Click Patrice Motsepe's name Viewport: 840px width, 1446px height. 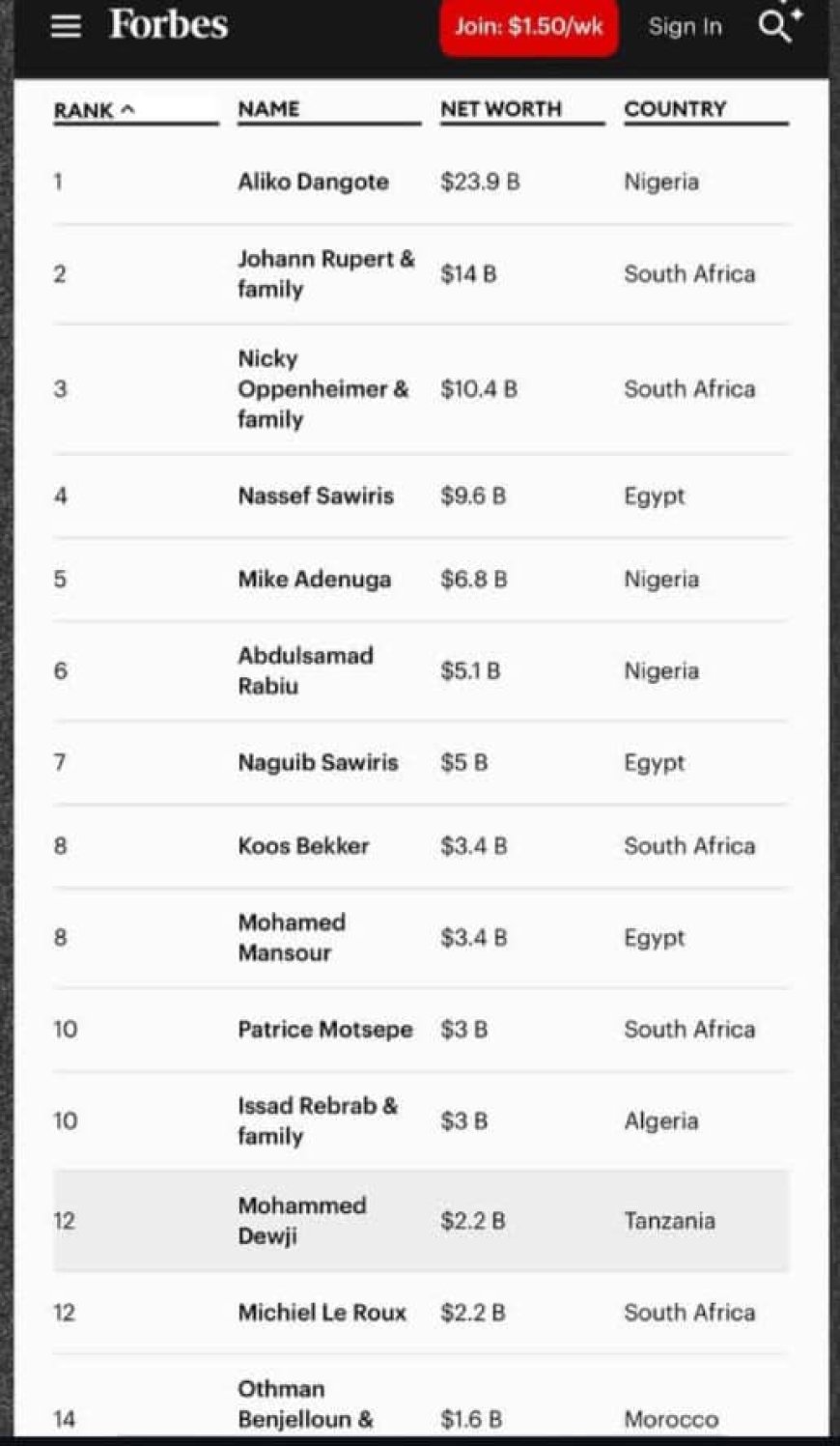[324, 1029]
